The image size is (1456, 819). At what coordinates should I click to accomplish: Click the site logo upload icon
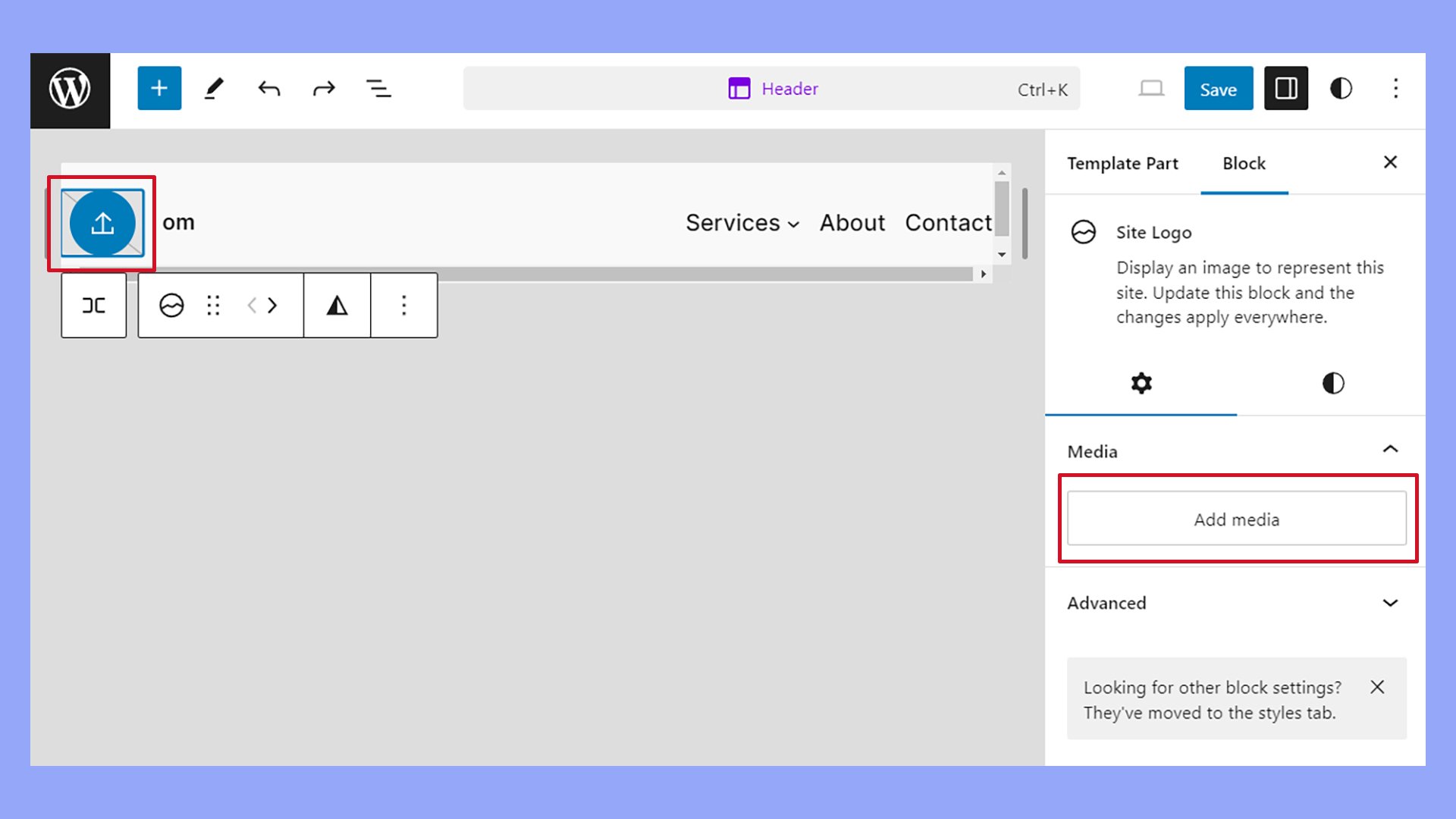point(102,223)
